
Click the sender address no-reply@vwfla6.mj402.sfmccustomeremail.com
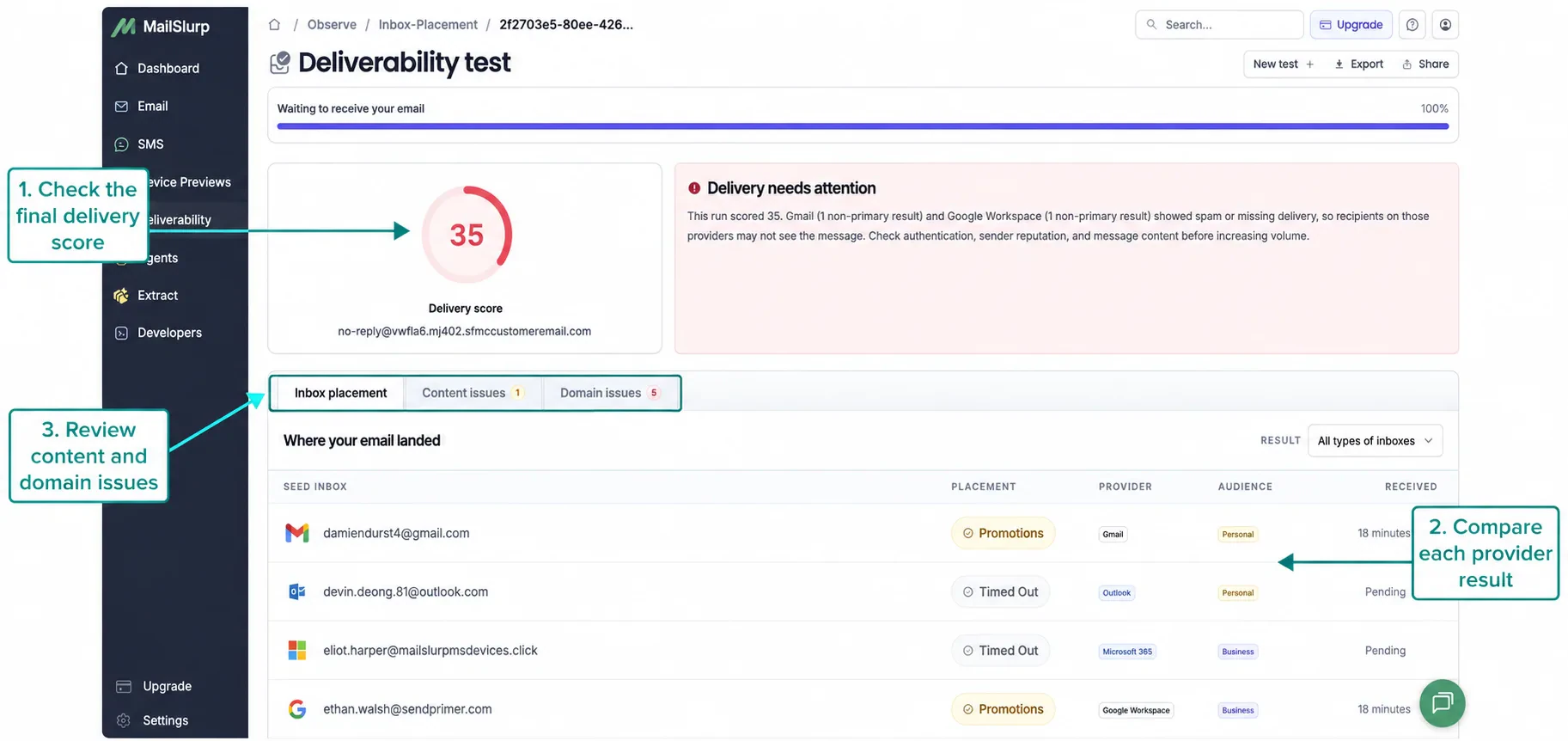click(x=465, y=332)
